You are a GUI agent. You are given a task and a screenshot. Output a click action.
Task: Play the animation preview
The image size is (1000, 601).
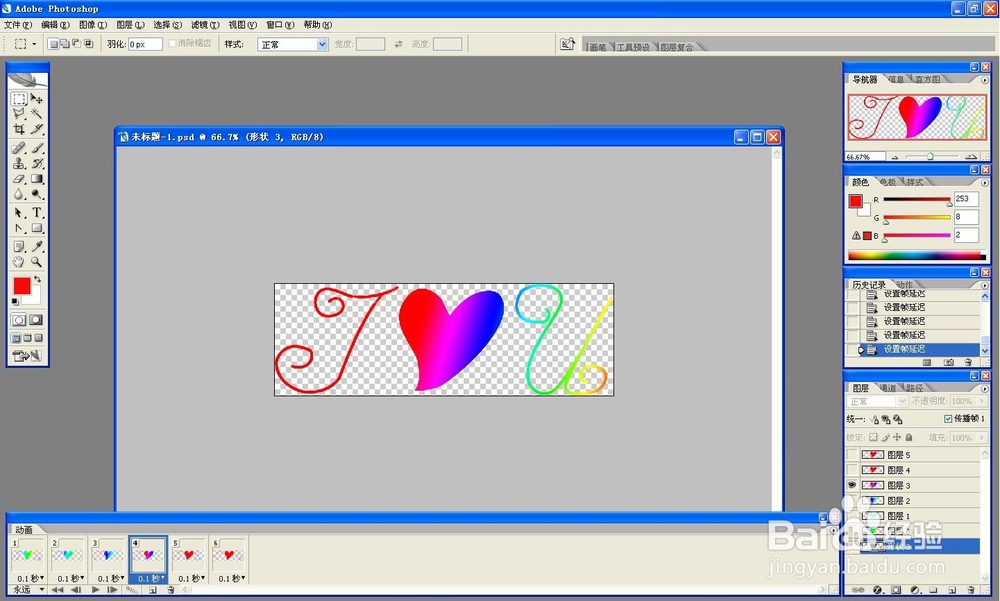click(x=95, y=590)
